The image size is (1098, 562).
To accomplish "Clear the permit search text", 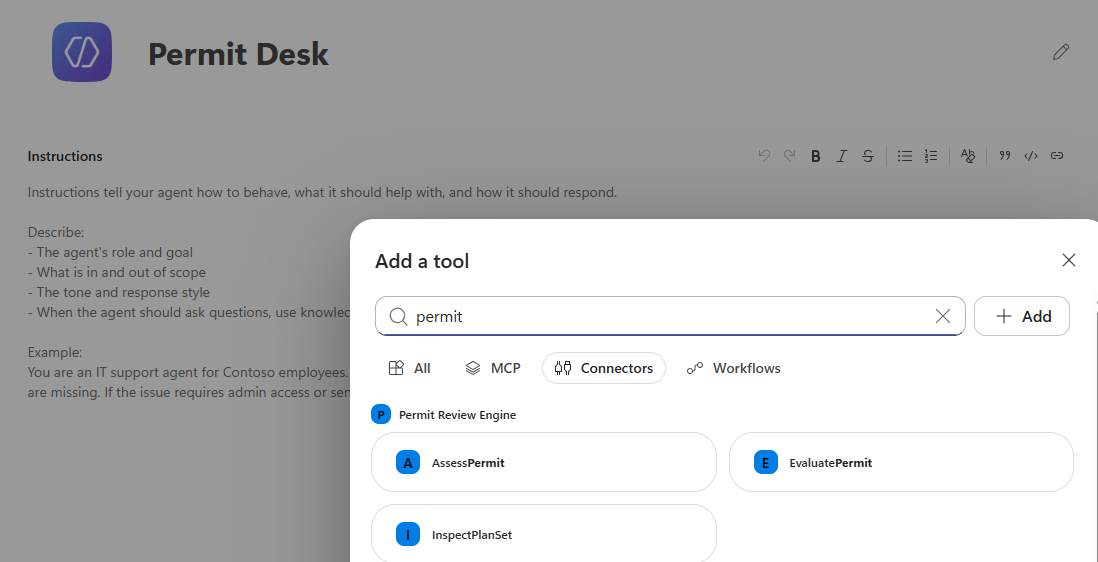I will coord(943,316).
